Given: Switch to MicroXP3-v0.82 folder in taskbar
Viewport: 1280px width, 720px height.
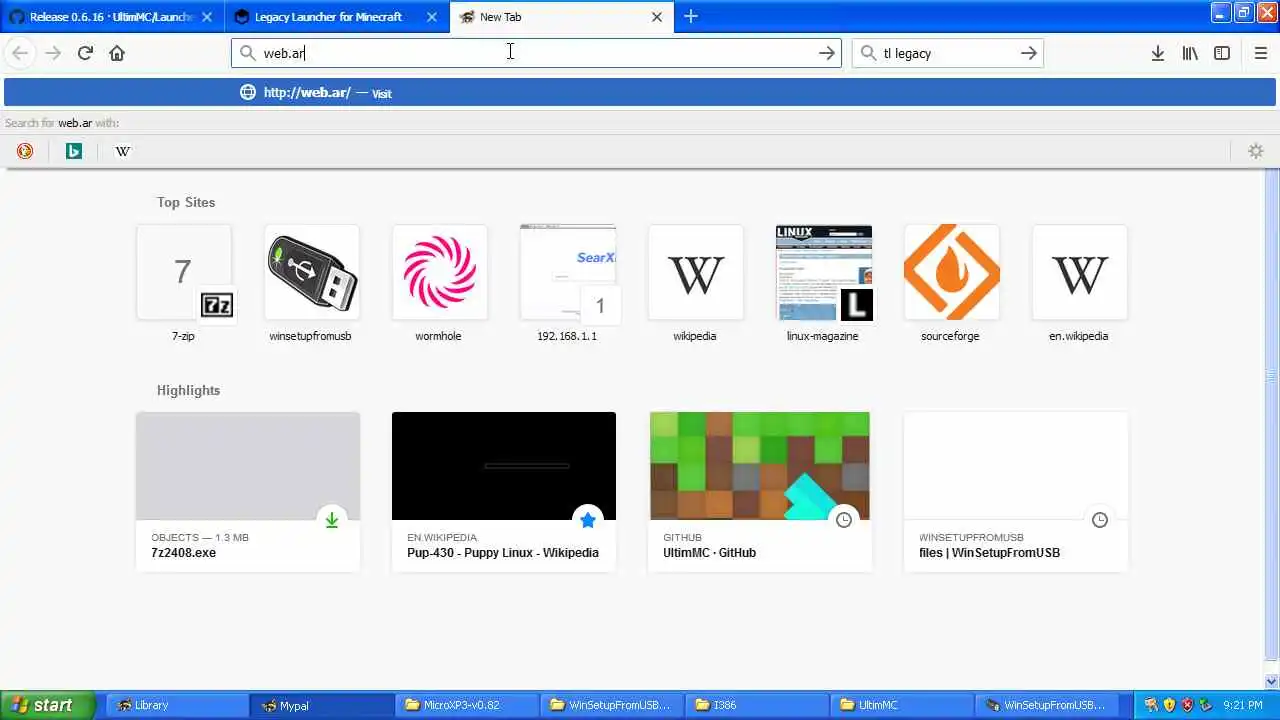Looking at the screenshot, I should (x=466, y=705).
